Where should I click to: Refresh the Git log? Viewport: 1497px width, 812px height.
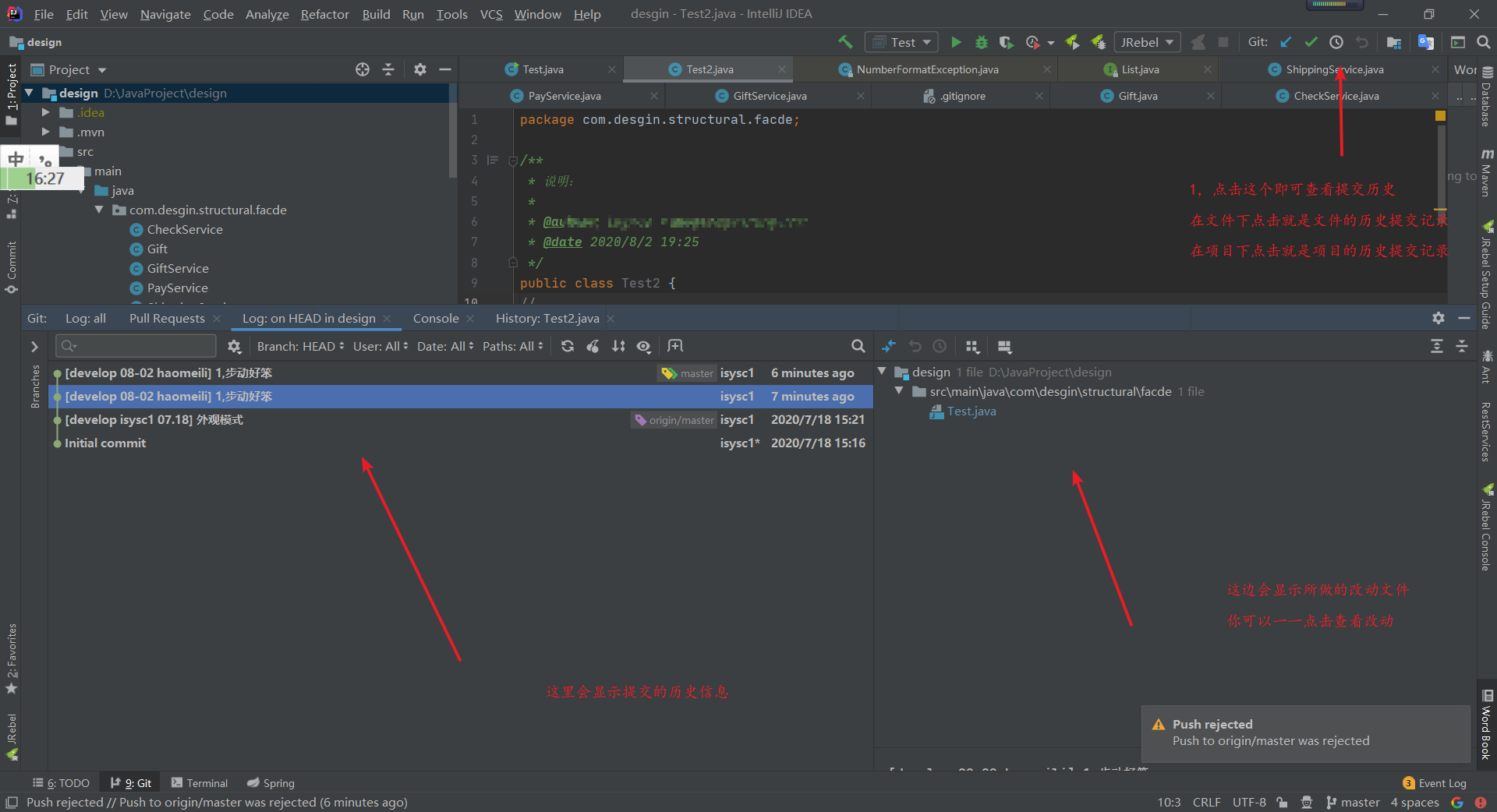click(568, 346)
